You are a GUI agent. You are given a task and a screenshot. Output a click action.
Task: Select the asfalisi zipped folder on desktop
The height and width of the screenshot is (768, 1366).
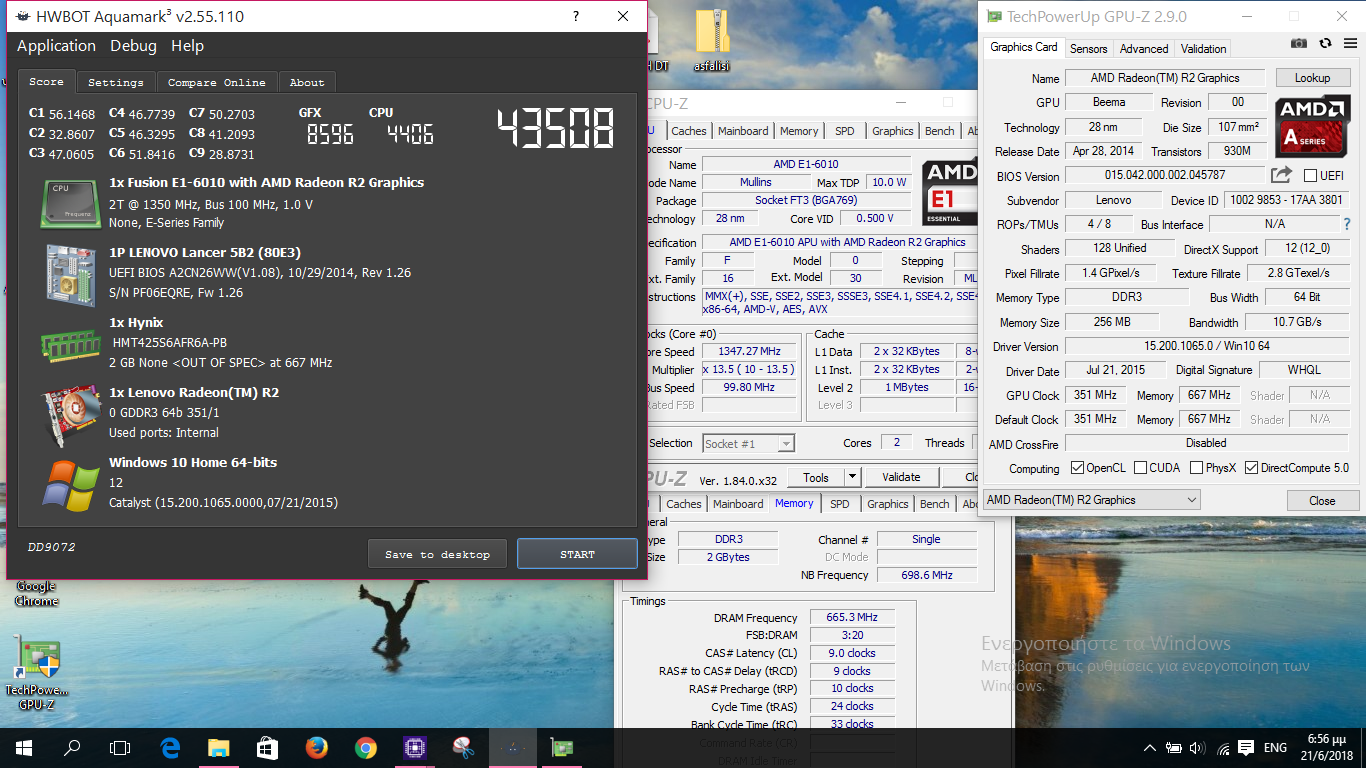click(711, 40)
